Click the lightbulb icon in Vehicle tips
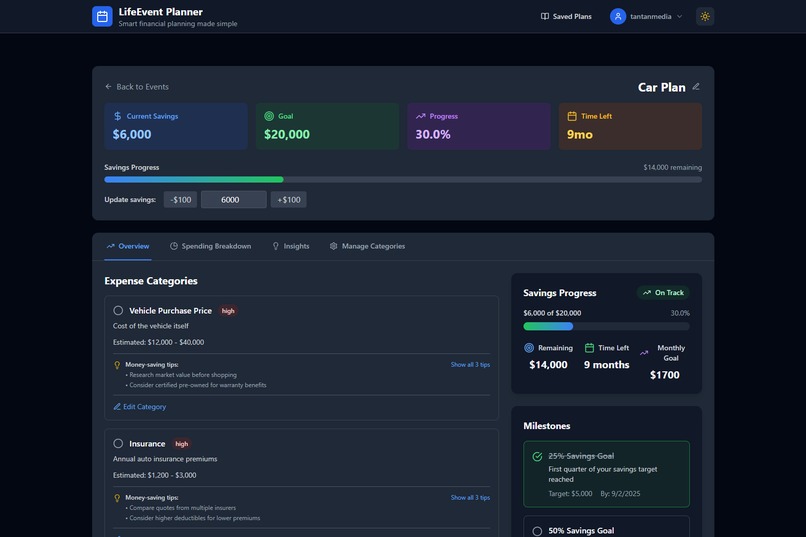The image size is (806, 537). (x=117, y=365)
